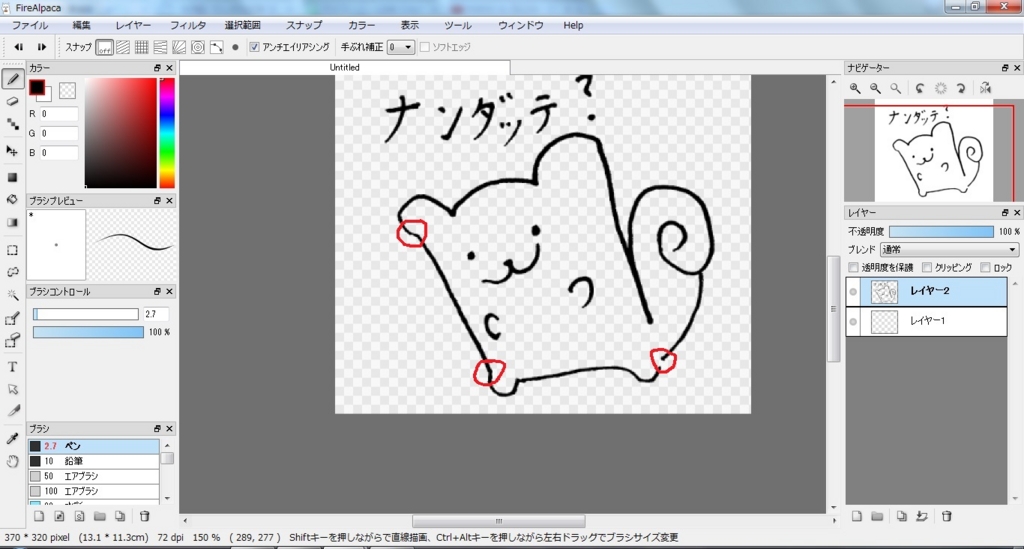This screenshot has width=1024, height=549.
Task: Close the カラー panel
Action: click(x=170, y=68)
